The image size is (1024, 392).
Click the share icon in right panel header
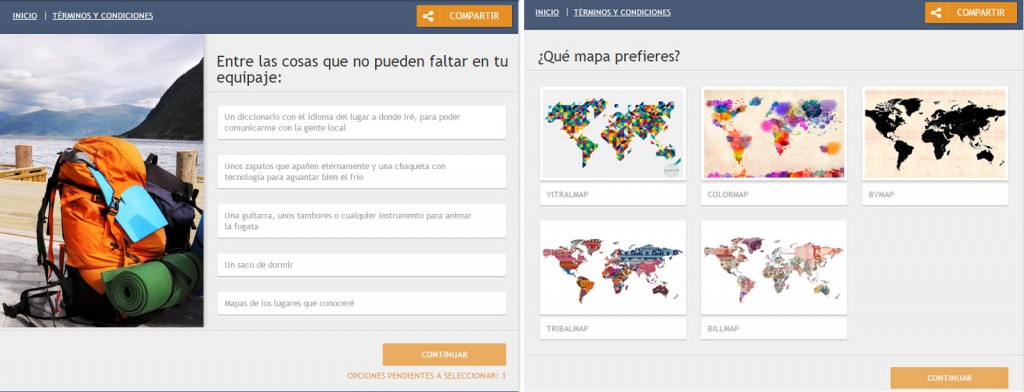point(936,12)
